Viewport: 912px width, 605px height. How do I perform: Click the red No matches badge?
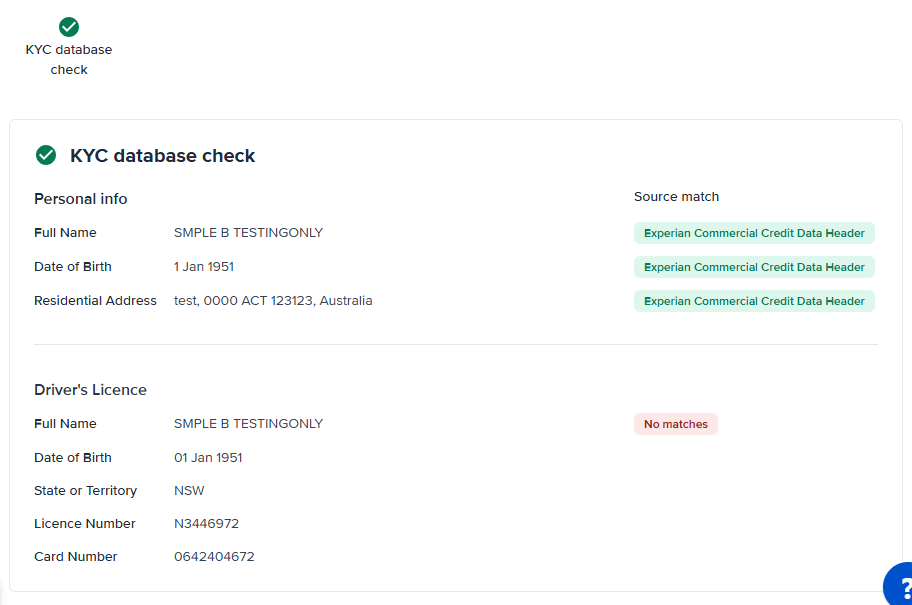point(676,424)
